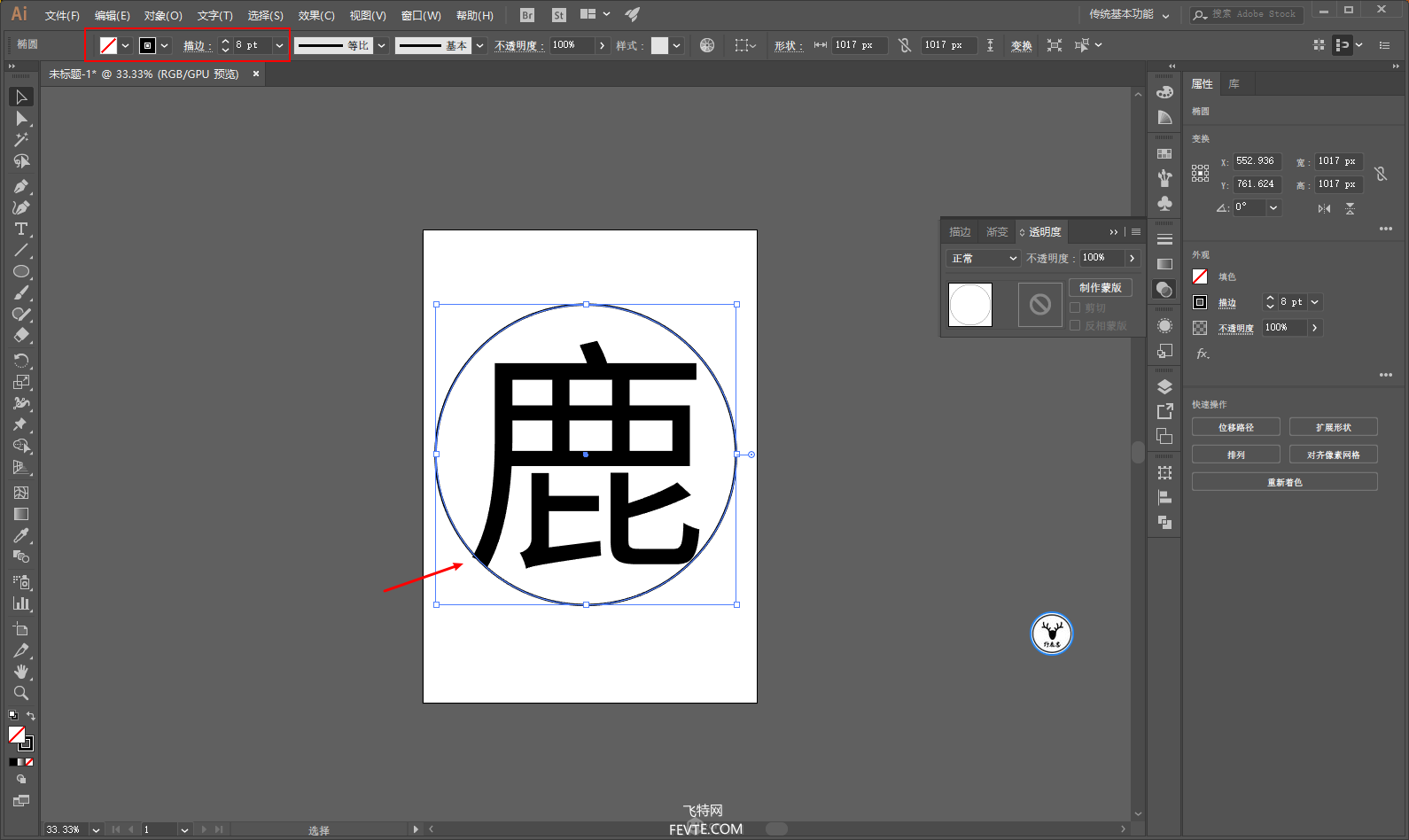Open the variable width profile dropdown
This screenshot has width=1409, height=840.
[x=381, y=45]
